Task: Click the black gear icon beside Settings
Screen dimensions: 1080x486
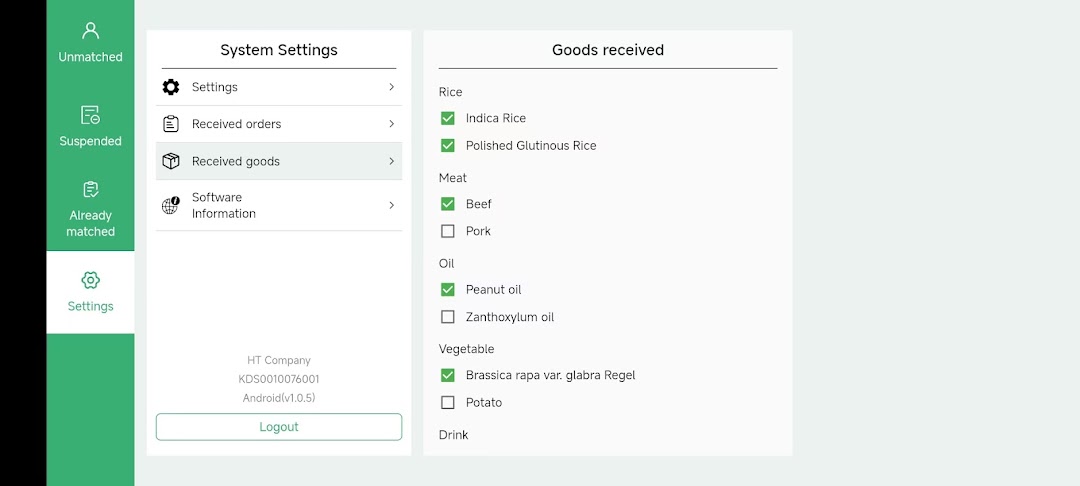Action: click(171, 87)
